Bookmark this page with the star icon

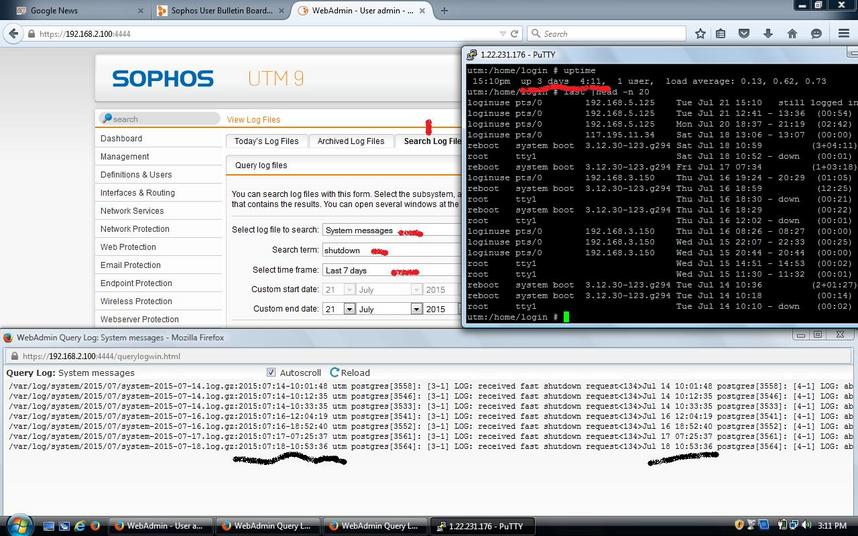(700, 34)
